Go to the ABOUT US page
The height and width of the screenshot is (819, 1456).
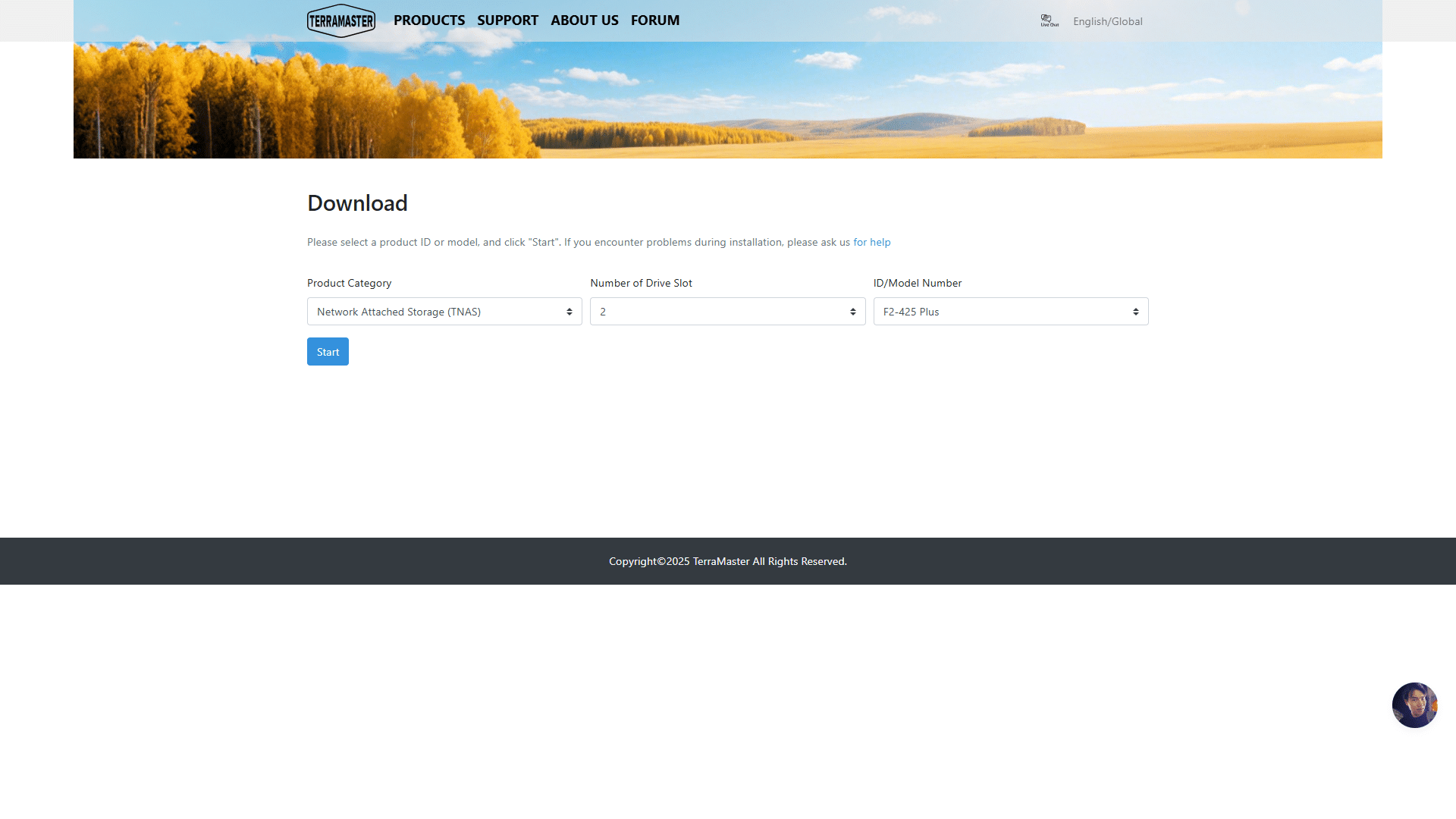(584, 20)
